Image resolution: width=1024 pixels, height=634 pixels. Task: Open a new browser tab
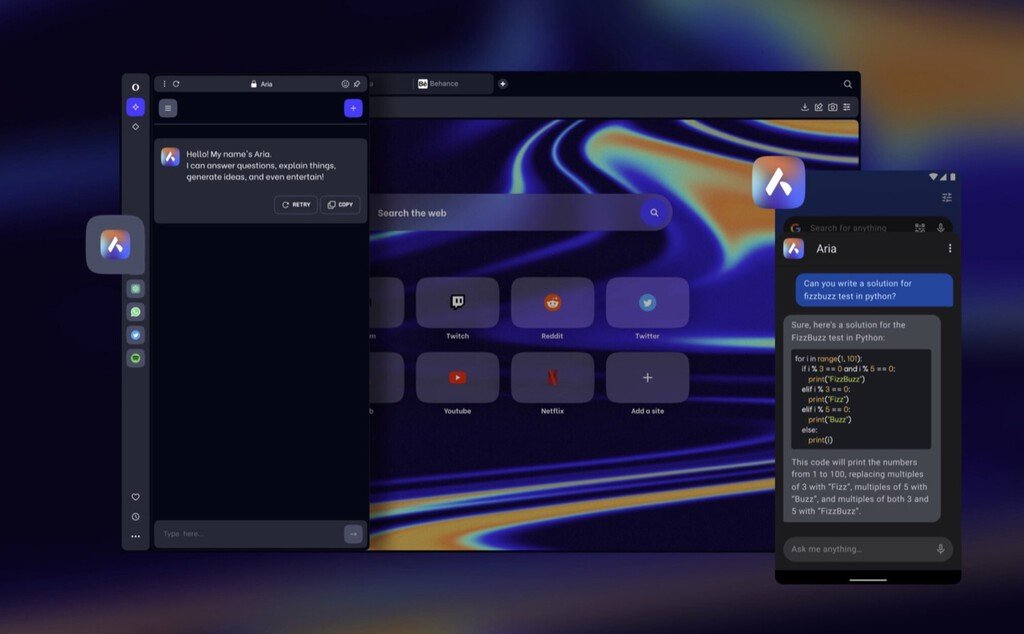click(x=503, y=84)
